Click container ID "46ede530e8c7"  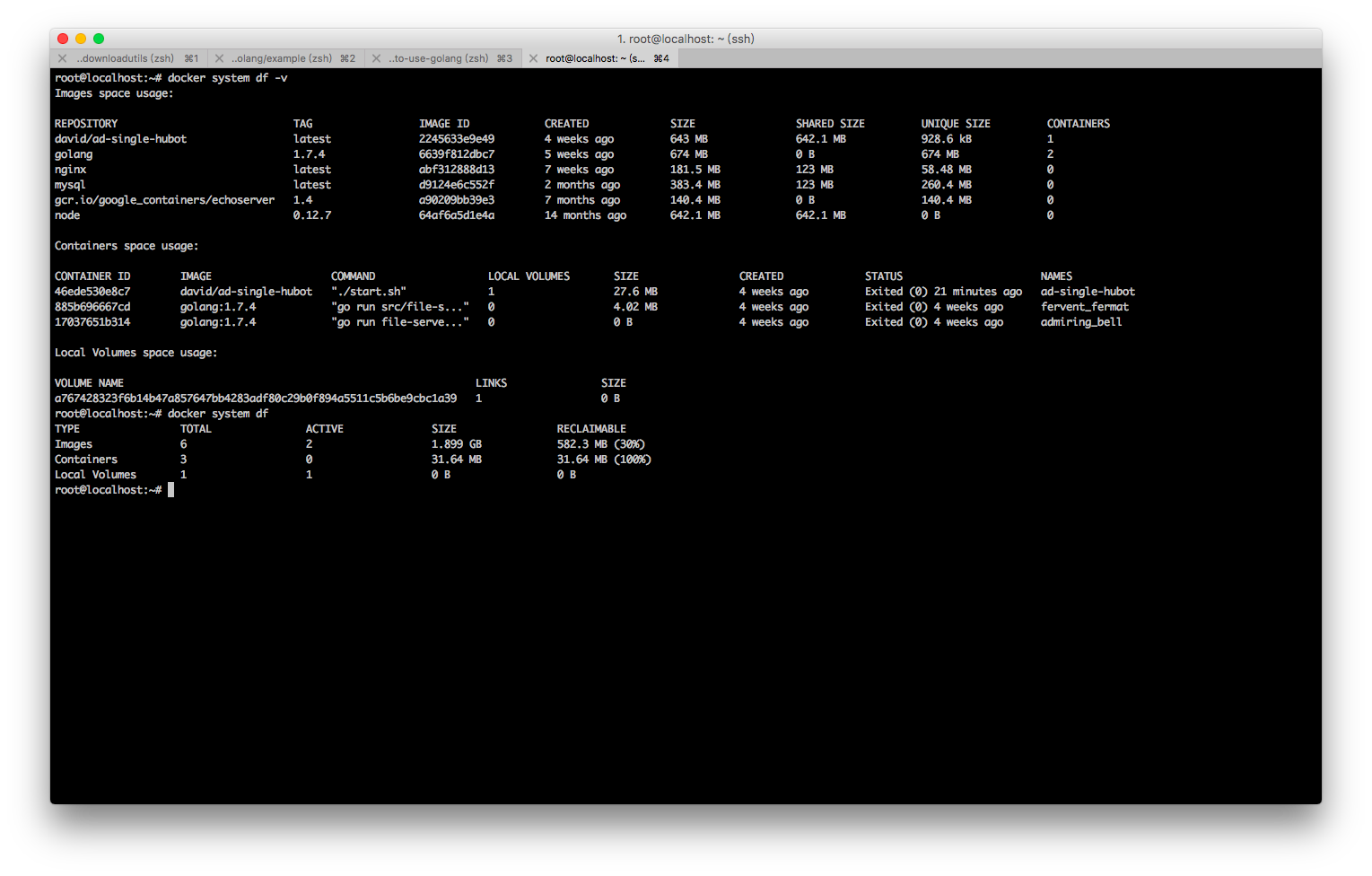92,291
